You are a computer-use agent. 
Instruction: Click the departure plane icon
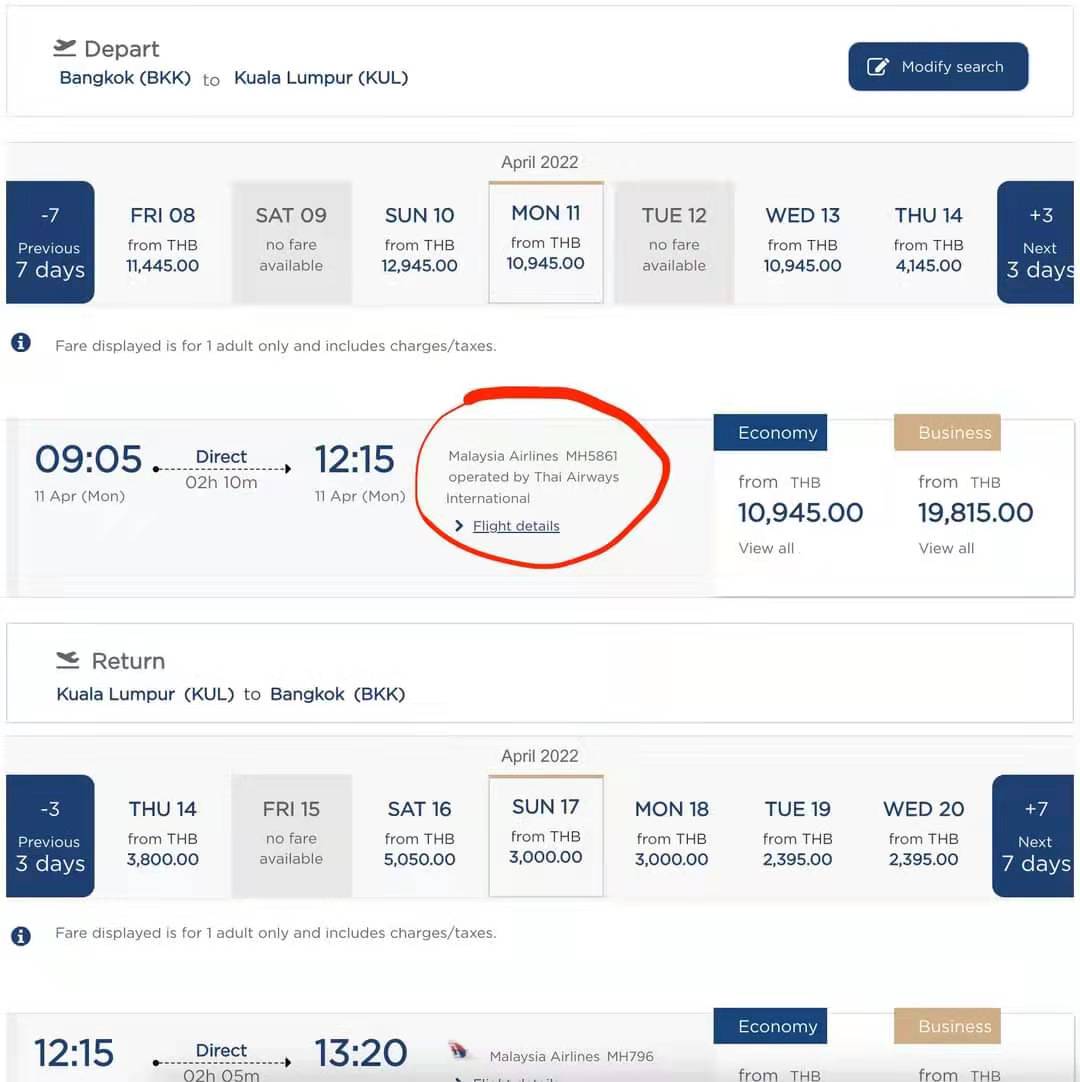(x=65, y=48)
